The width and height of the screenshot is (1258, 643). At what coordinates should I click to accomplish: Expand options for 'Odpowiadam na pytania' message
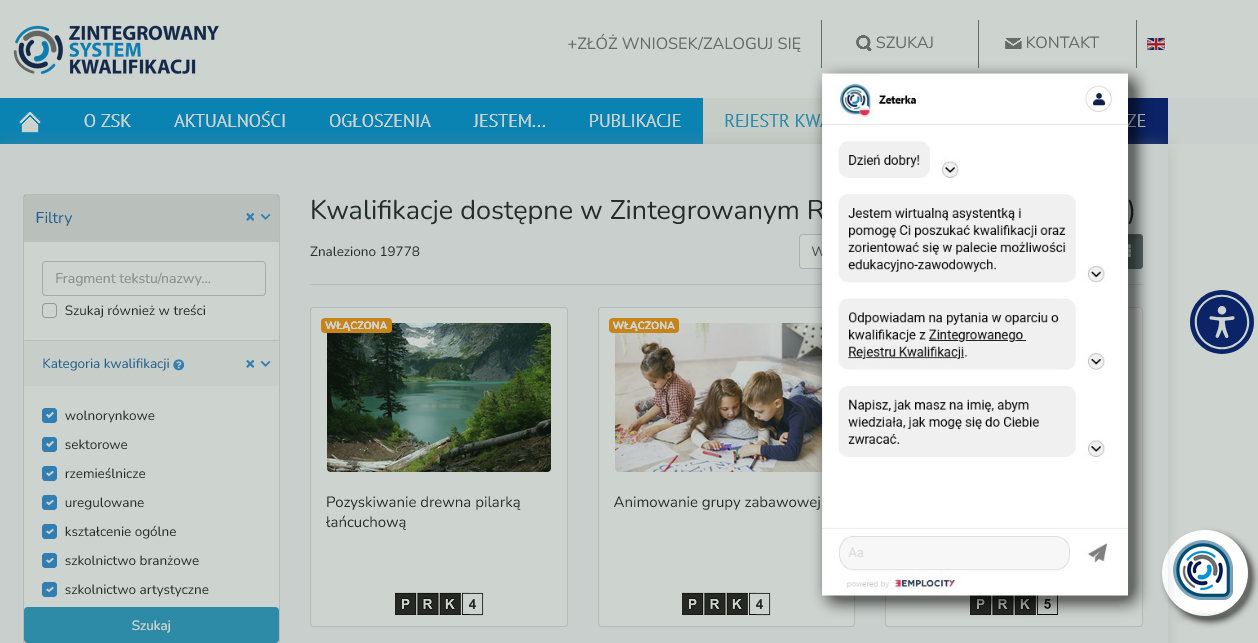(1096, 361)
